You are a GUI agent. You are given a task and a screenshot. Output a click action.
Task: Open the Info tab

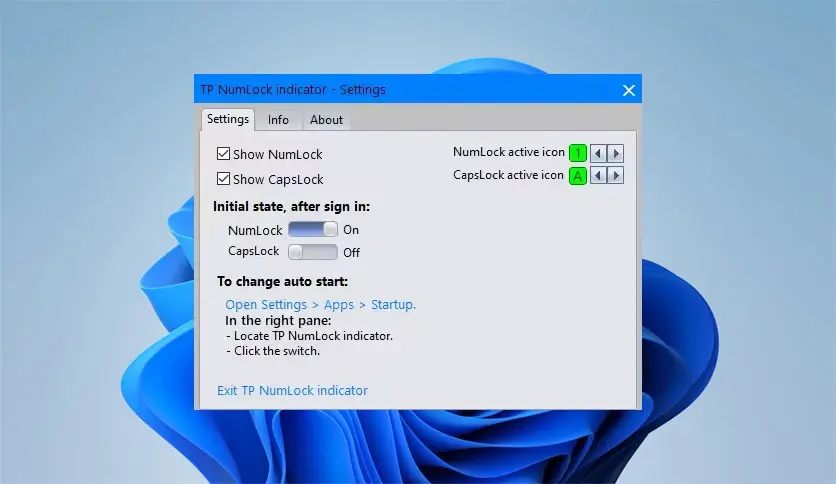point(278,120)
